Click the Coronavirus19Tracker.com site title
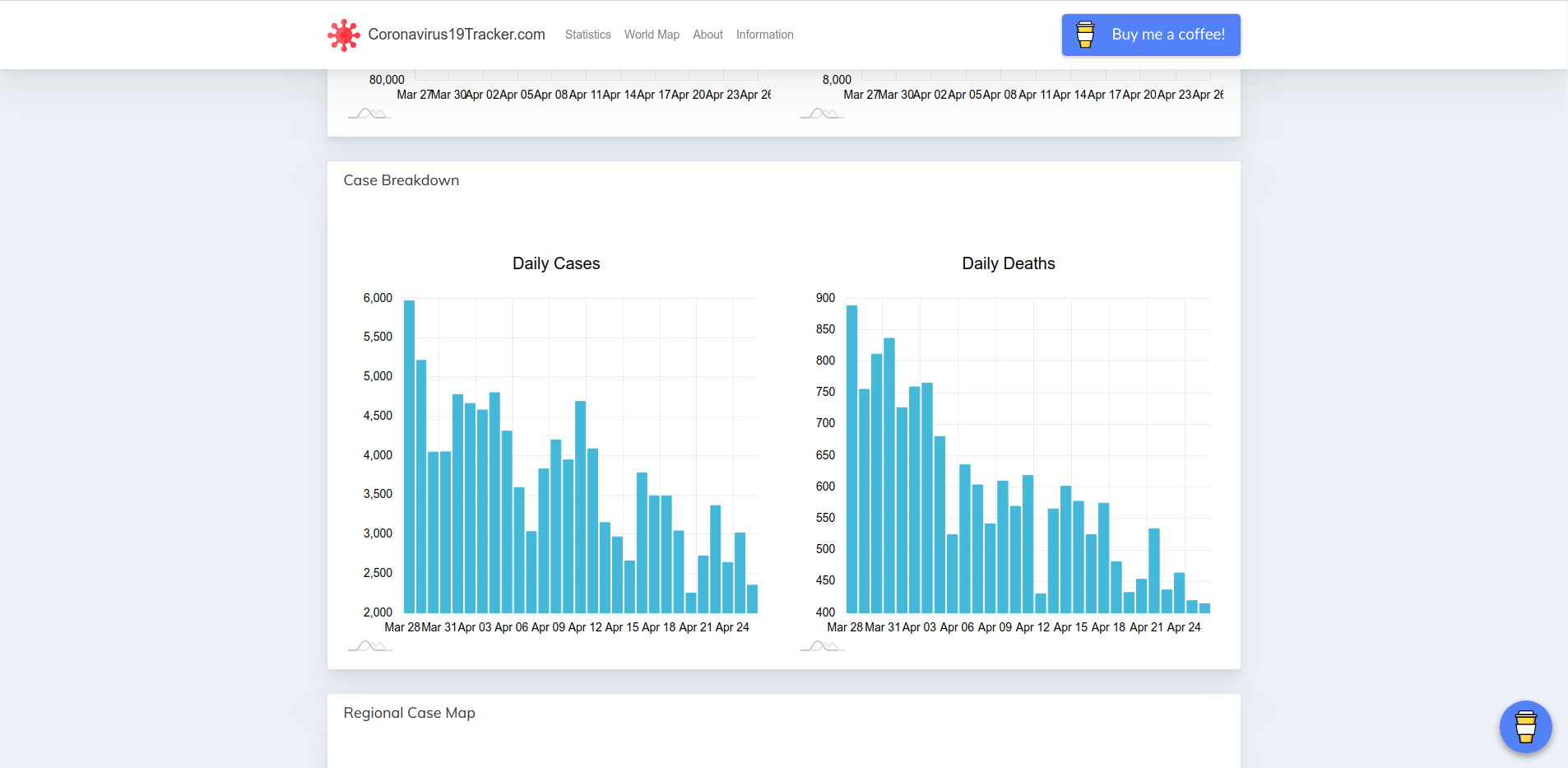This screenshot has width=1568, height=768. [x=456, y=35]
